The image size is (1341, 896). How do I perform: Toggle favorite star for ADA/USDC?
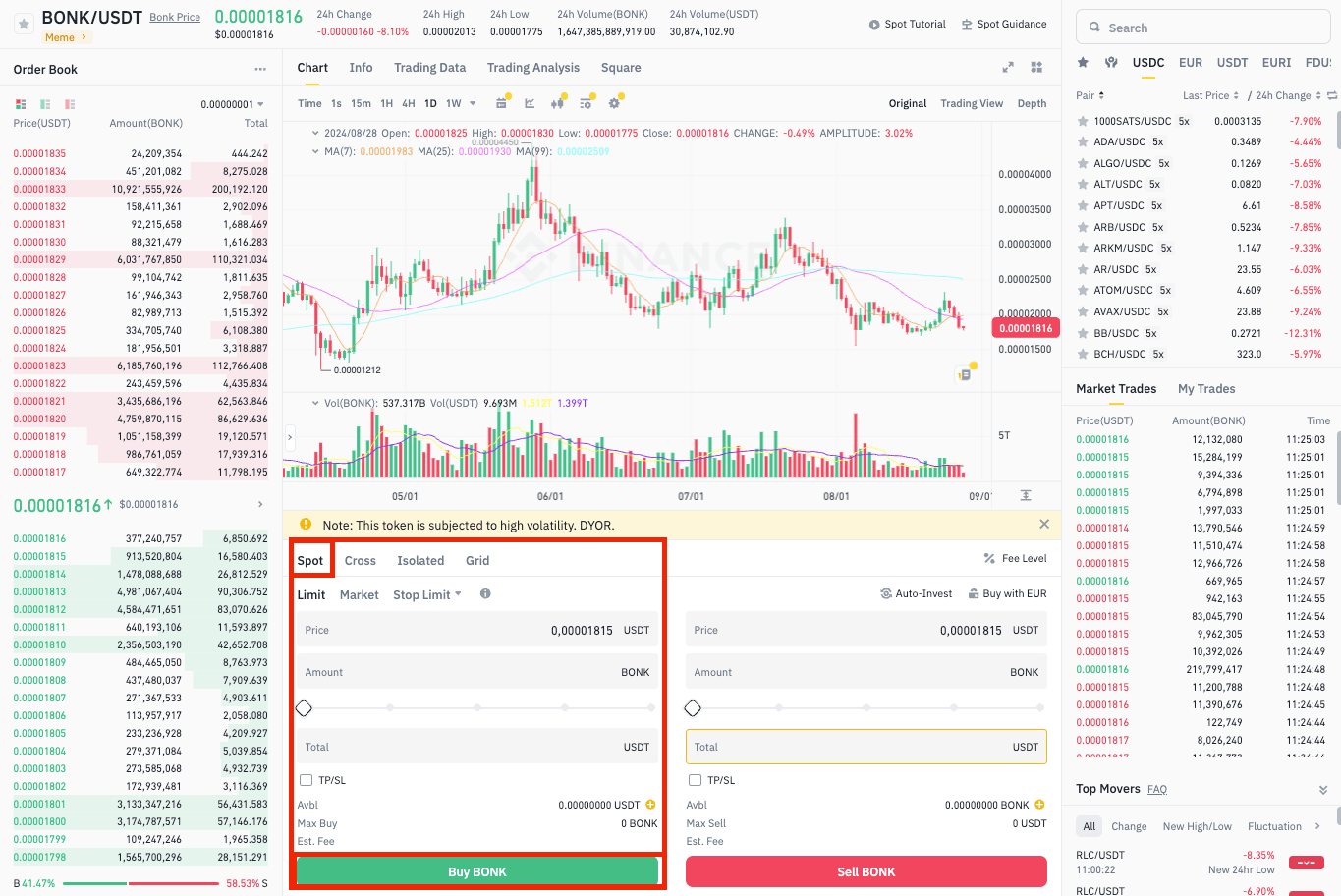click(x=1083, y=141)
